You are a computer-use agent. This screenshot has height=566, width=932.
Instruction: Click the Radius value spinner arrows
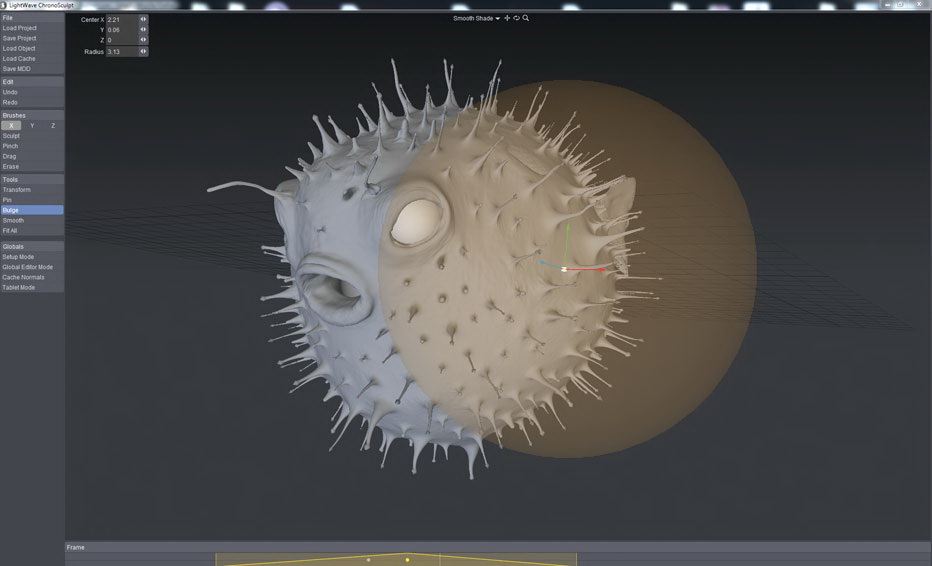143,51
